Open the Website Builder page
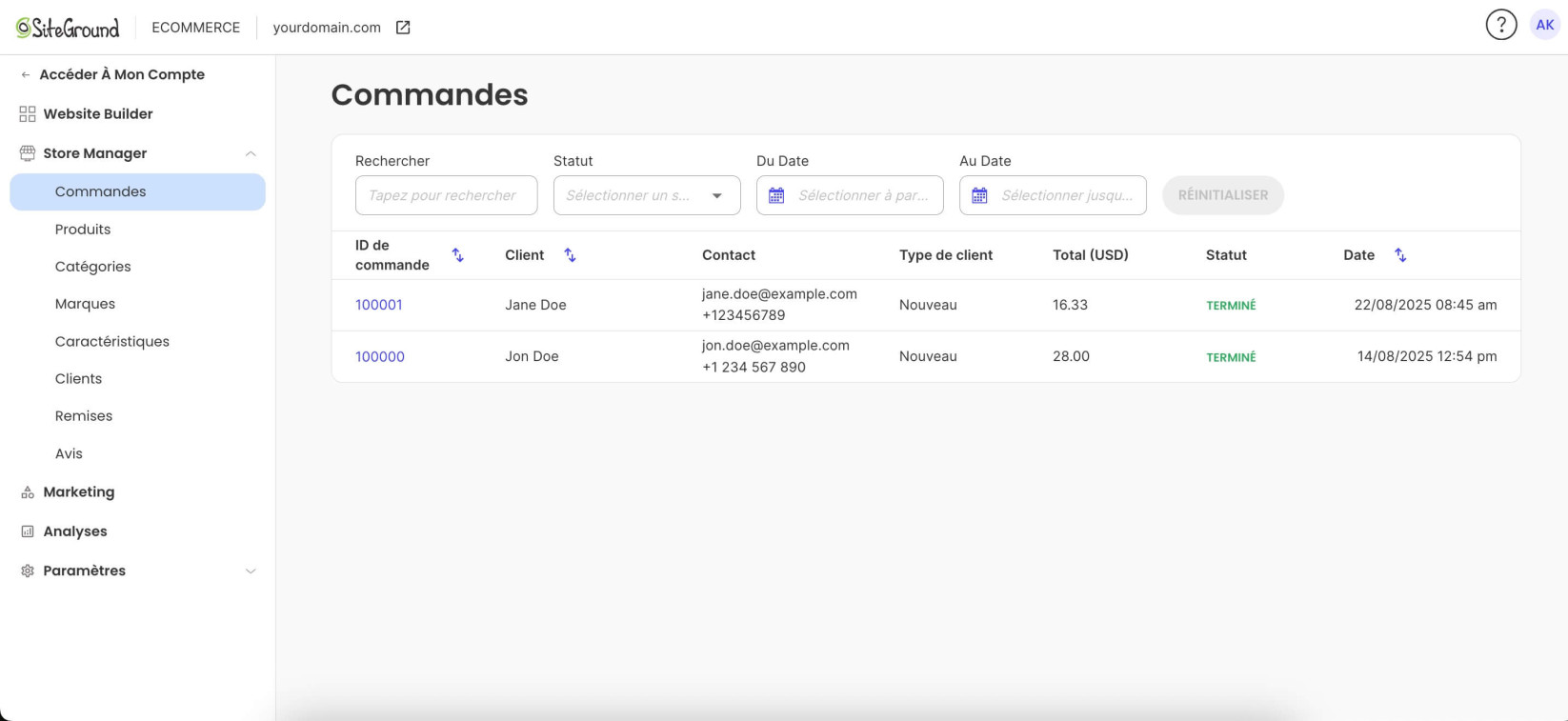The width and height of the screenshot is (1568, 721). tap(98, 114)
